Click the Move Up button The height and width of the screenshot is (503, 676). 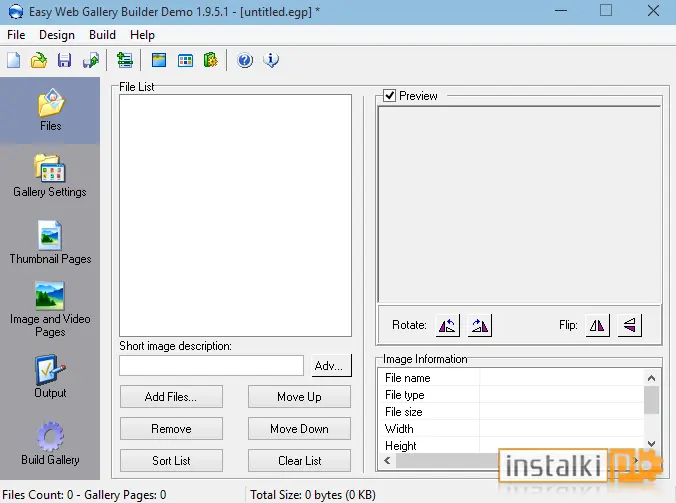coord(299,397)
